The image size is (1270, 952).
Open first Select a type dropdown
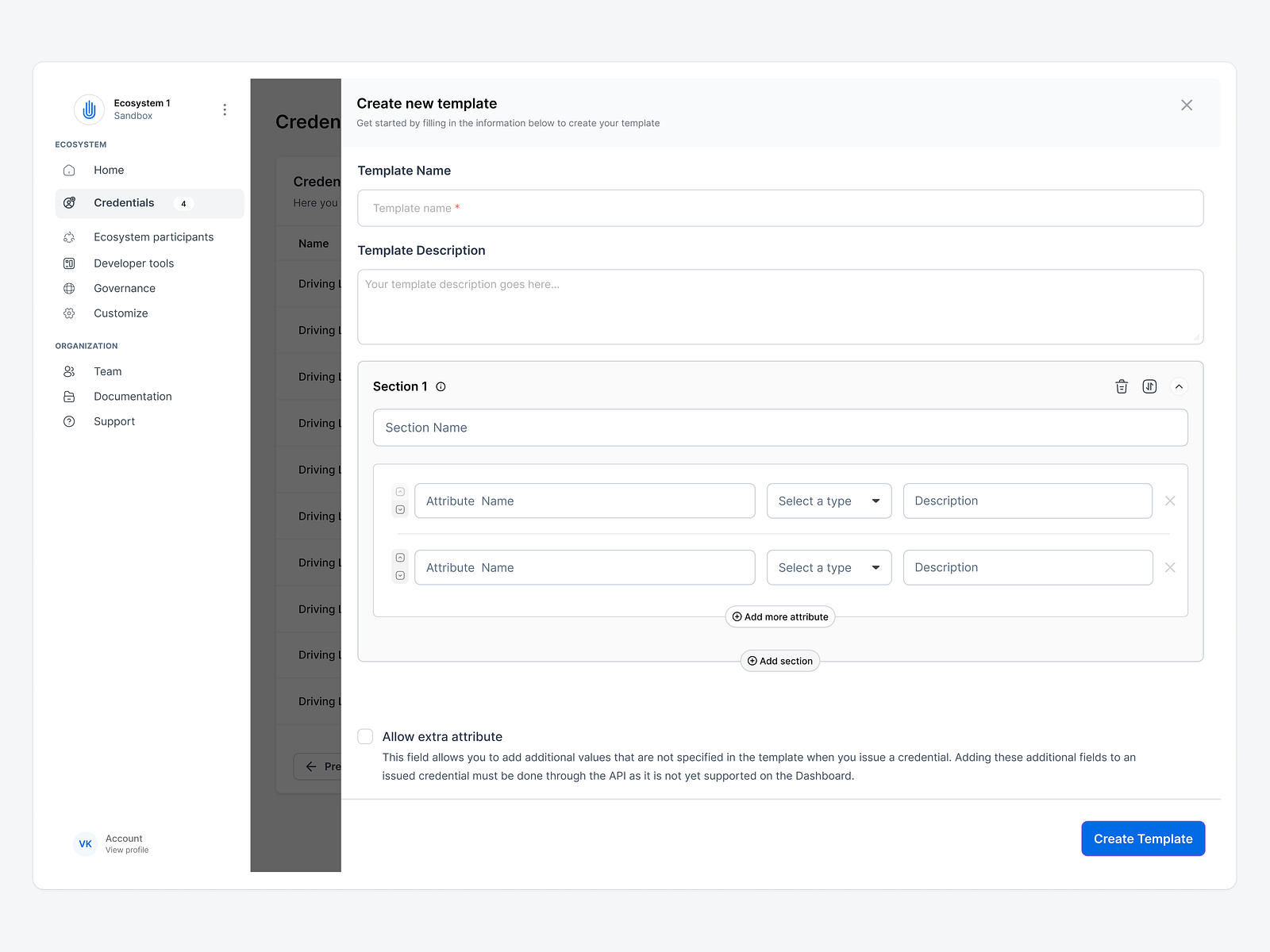829,501
